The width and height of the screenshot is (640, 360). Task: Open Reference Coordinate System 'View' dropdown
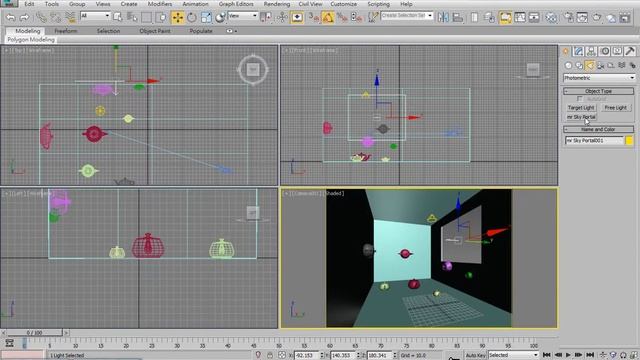coord(243,16)
